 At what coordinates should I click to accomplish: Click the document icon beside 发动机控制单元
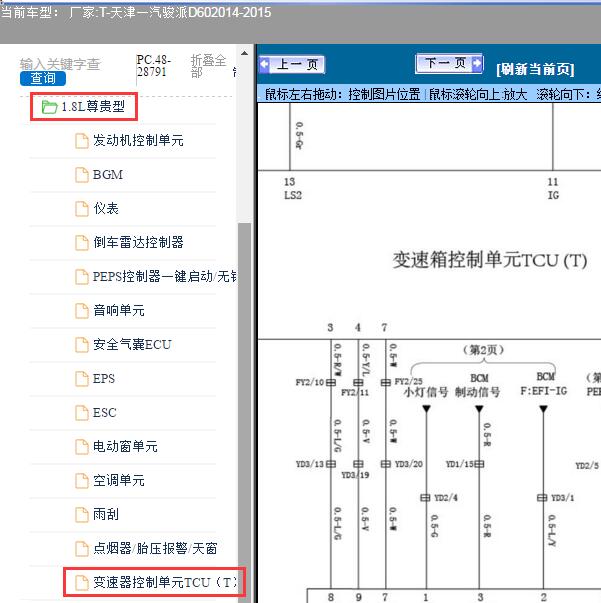coord(82,141)
